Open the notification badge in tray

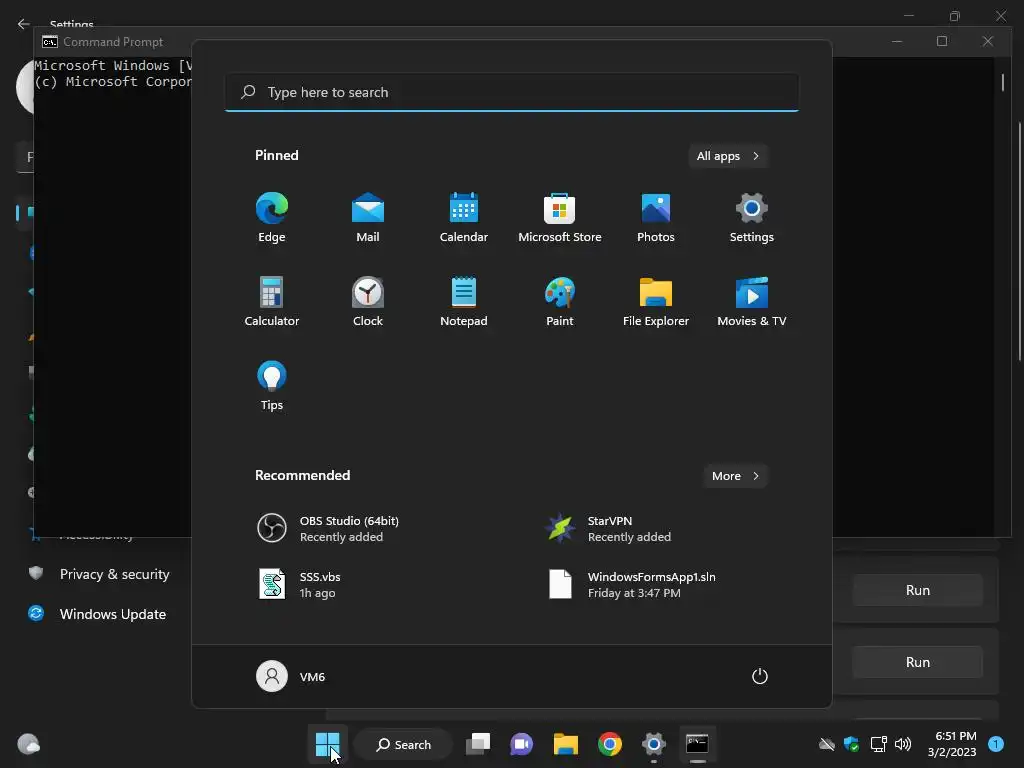(996, 743)
